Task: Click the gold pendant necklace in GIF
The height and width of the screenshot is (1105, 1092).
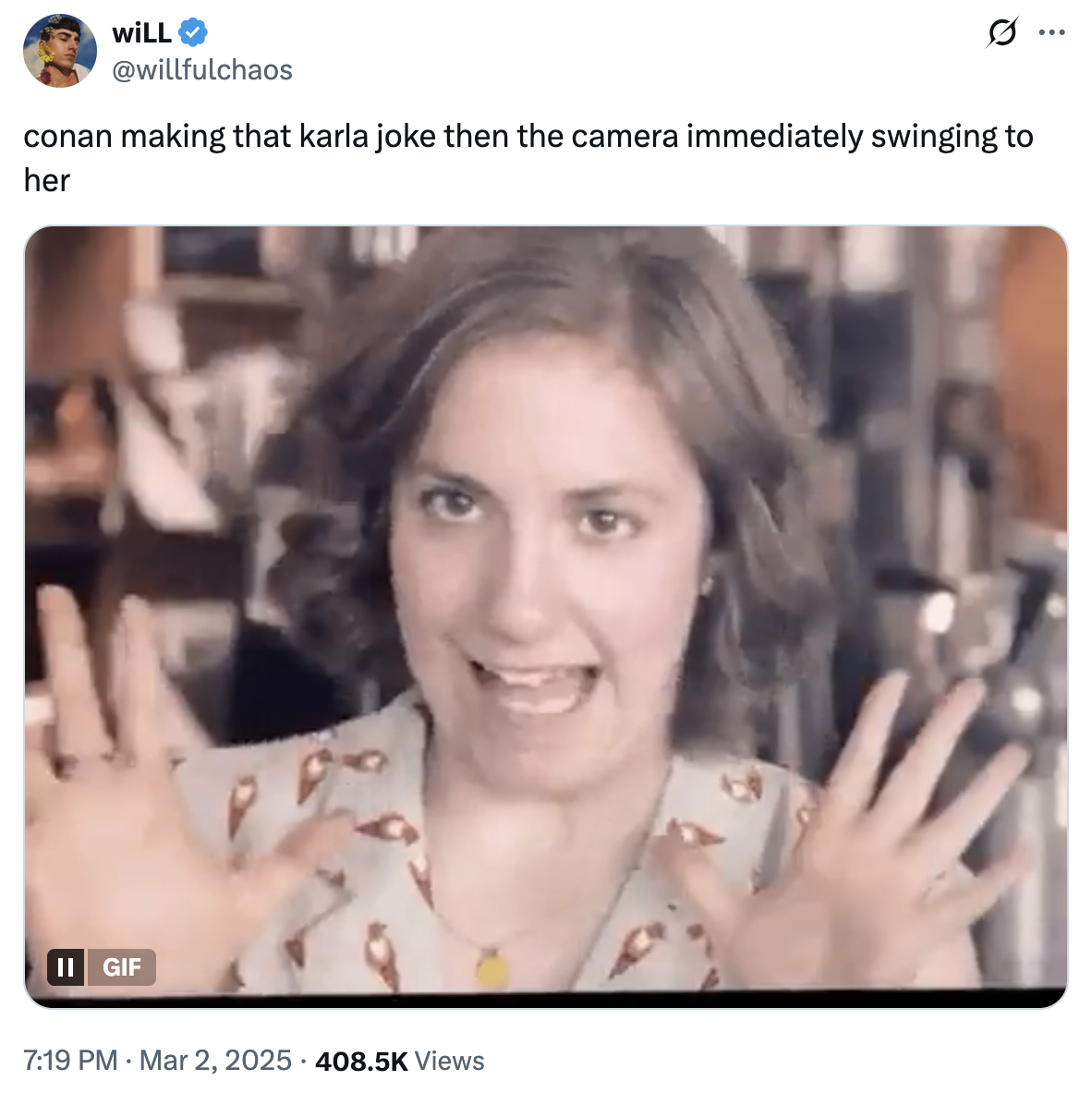Action: 491,968
